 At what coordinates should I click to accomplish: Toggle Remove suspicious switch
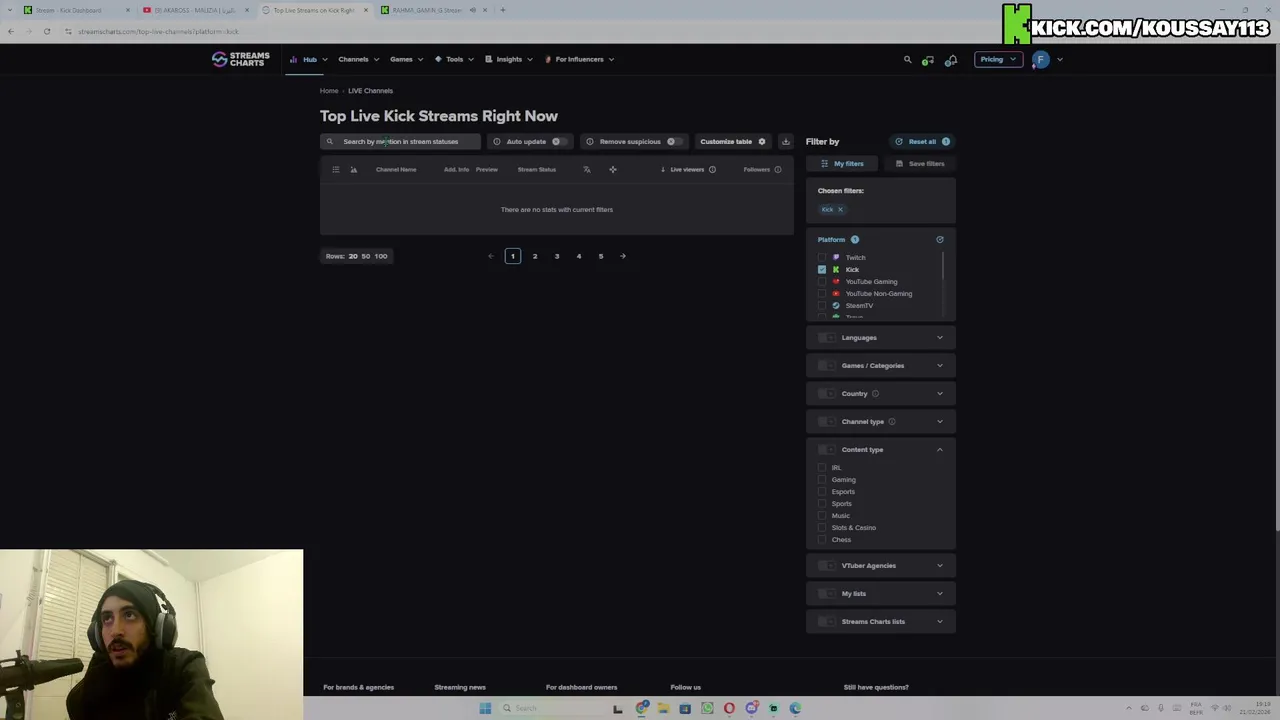tap(675, 141)
